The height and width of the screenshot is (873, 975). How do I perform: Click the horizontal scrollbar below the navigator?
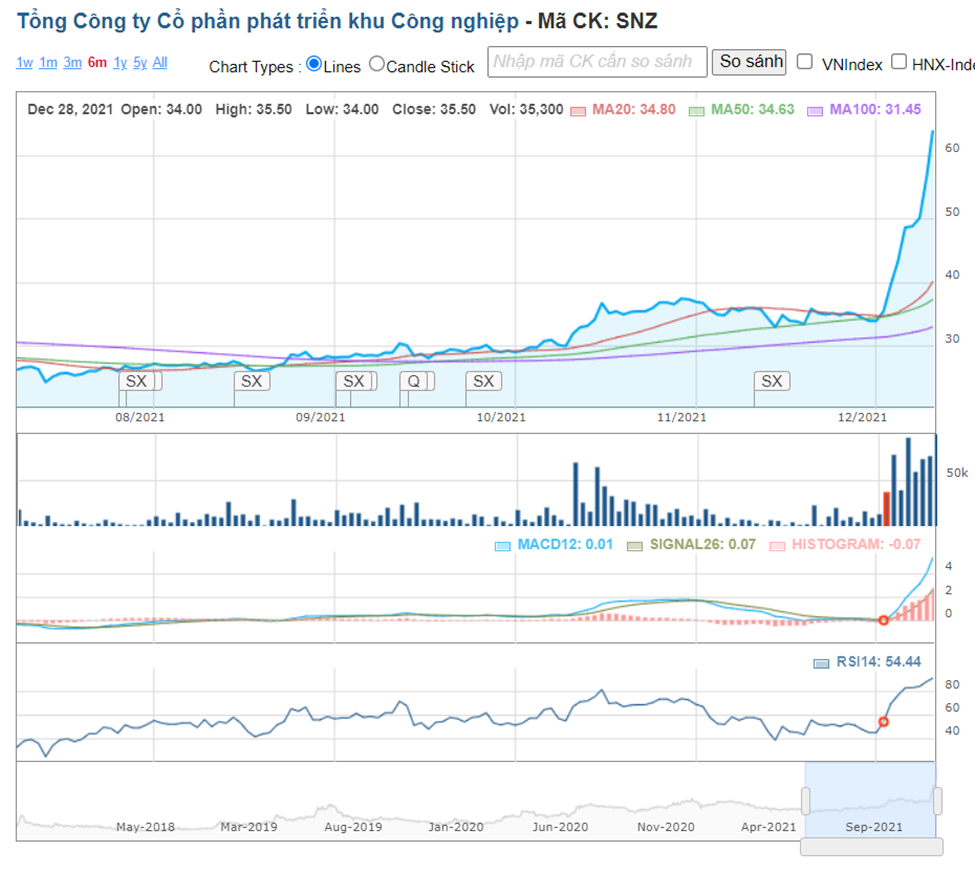(871, 847)
